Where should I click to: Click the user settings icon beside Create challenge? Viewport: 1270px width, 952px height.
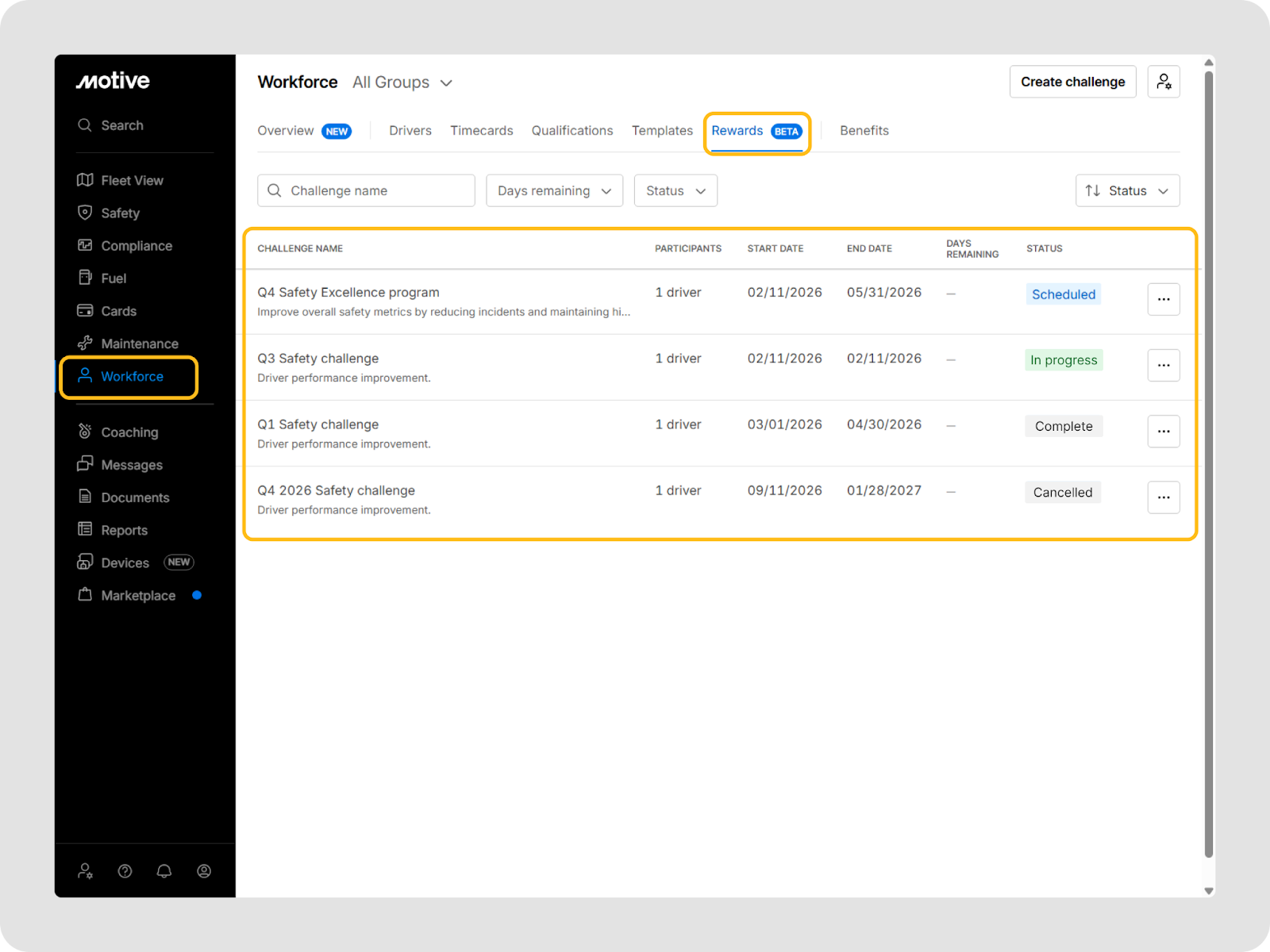tap(1164, 82)
